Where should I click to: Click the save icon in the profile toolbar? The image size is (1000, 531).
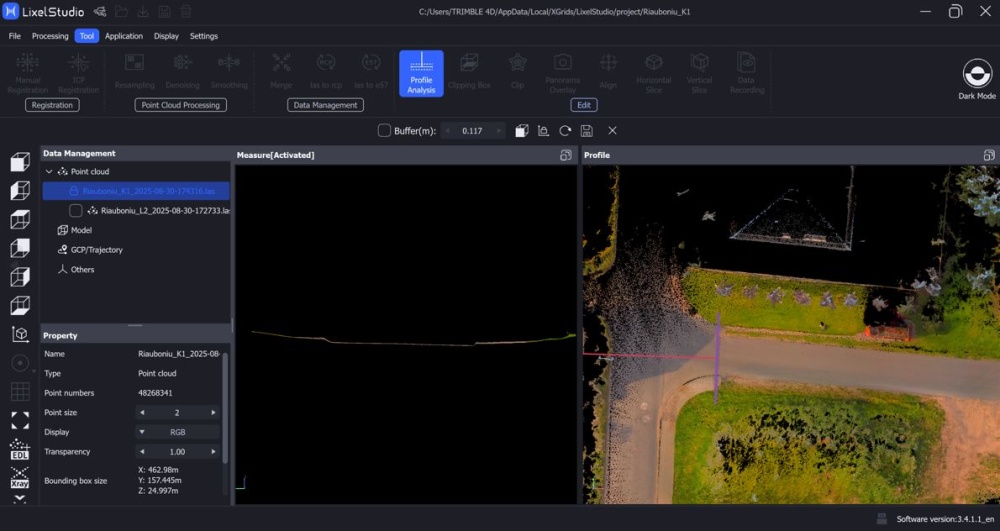(587, 131)
